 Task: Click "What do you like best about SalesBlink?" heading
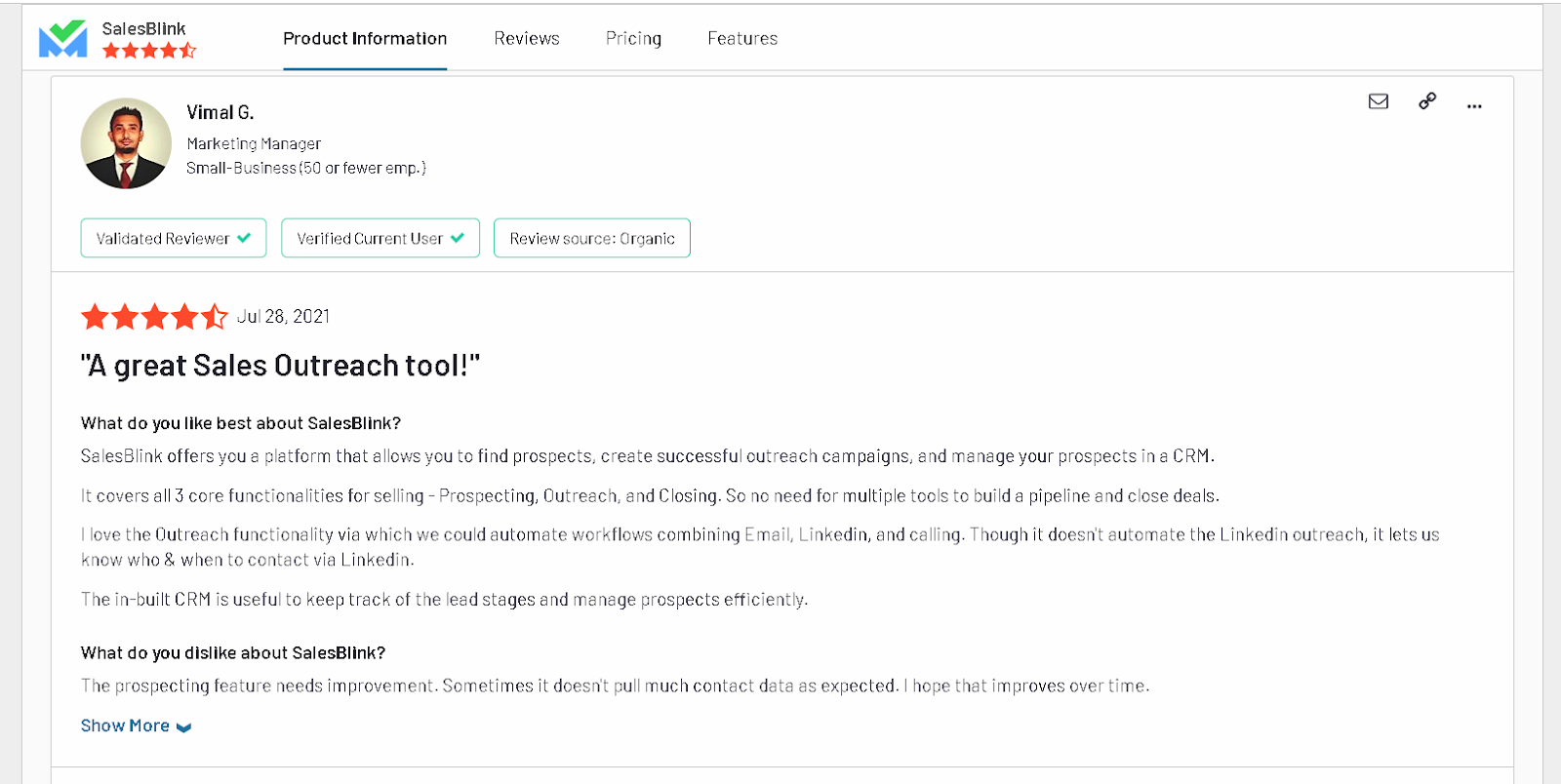click(241, 423)
